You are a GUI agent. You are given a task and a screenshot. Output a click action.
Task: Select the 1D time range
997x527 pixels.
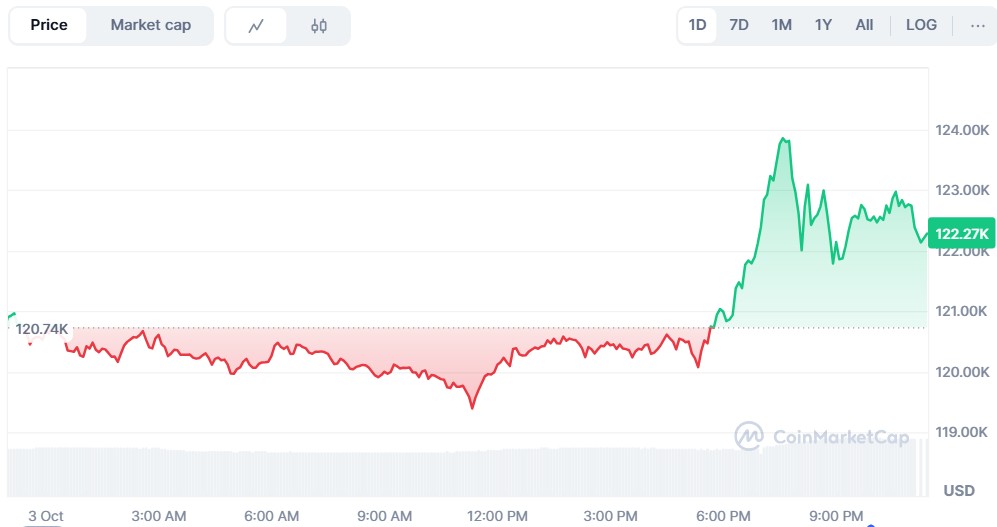tap(697, 25)
